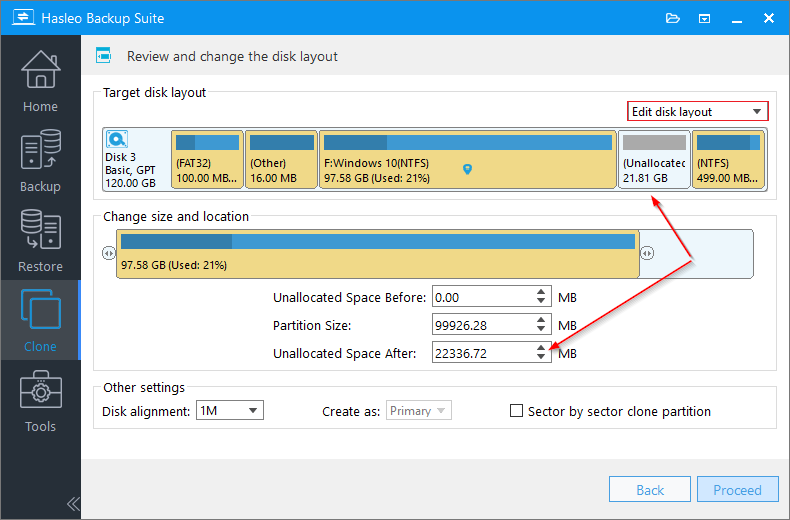Image resolution: width=790 pixels, height=520 pixels.
Task: Increase Unallocated Space Before value
Action: click(x=541, y=292)
